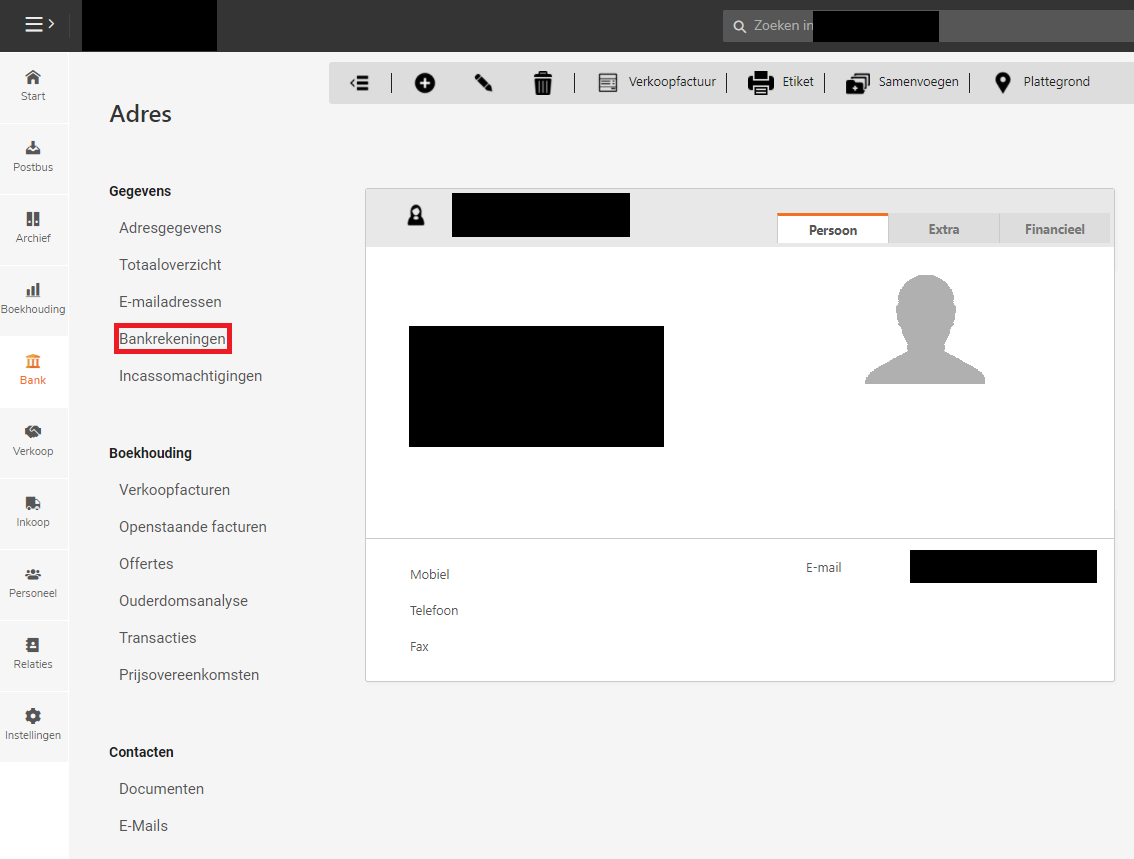Go to Instellingen gear in sidebar

[33, 724]
